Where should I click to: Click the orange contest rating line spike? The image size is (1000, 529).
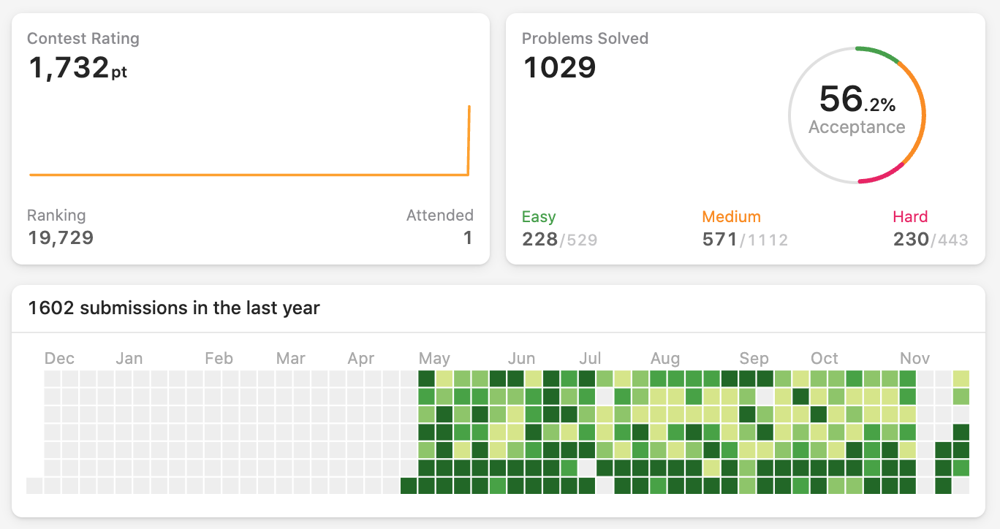click(469, 140)
